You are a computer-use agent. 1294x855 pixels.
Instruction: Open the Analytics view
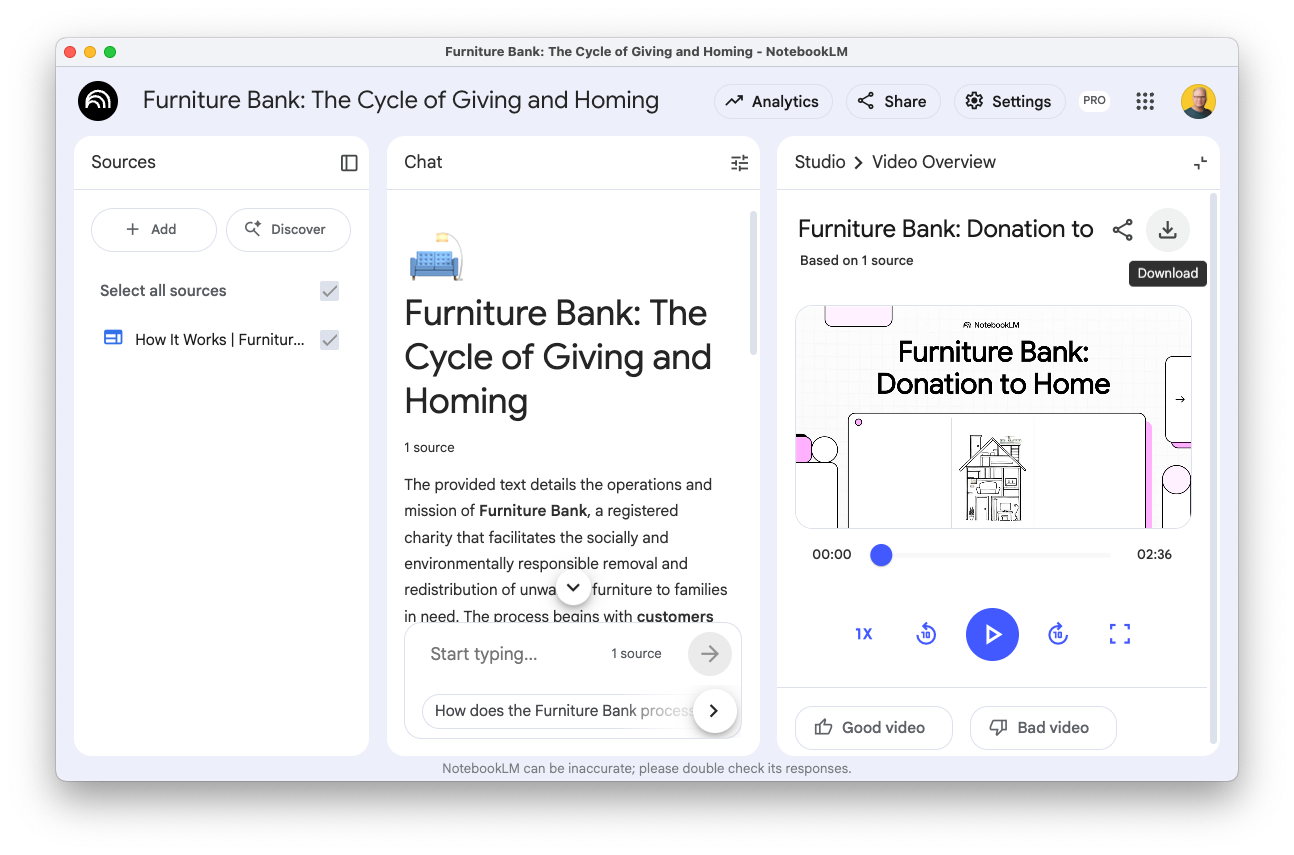773,101
